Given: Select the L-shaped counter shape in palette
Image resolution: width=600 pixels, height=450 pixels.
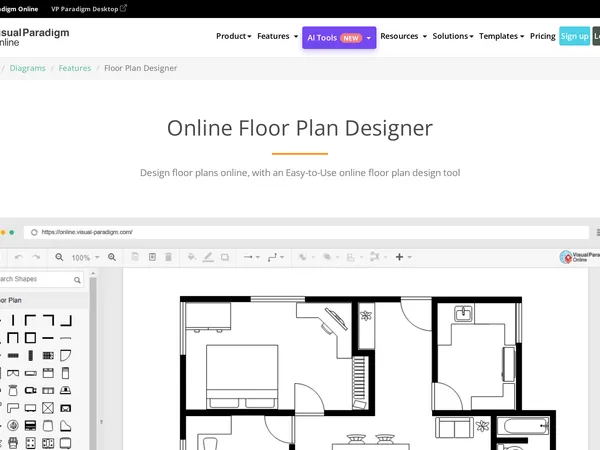Looking at the screenshot, I should point(13,408).
